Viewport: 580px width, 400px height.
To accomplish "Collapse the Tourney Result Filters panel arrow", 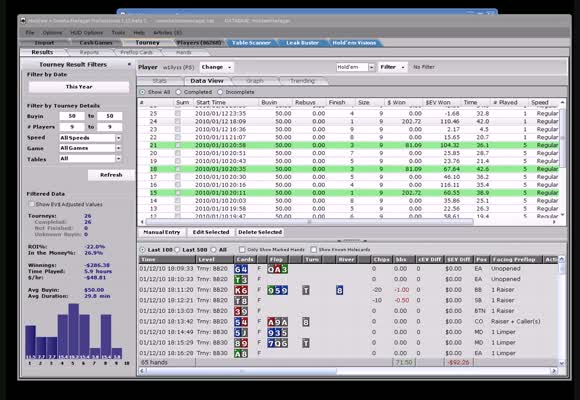I will (x=129, y=64).
